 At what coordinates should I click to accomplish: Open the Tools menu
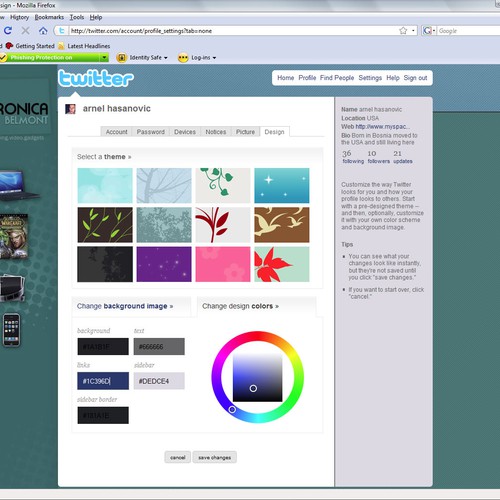pos(77,17)
